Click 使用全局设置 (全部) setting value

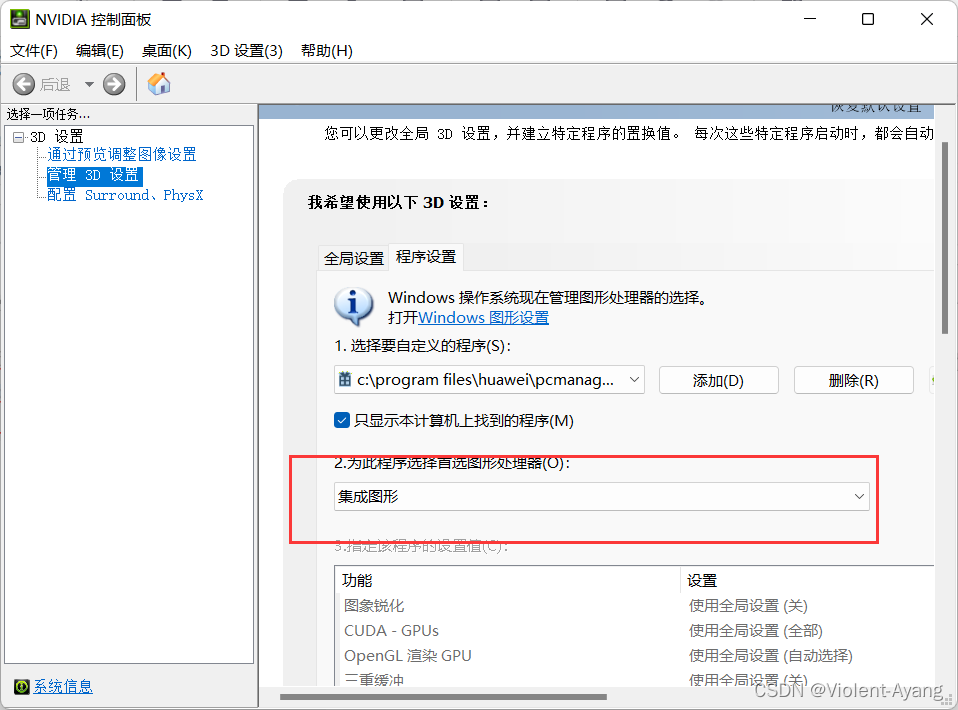756,631
